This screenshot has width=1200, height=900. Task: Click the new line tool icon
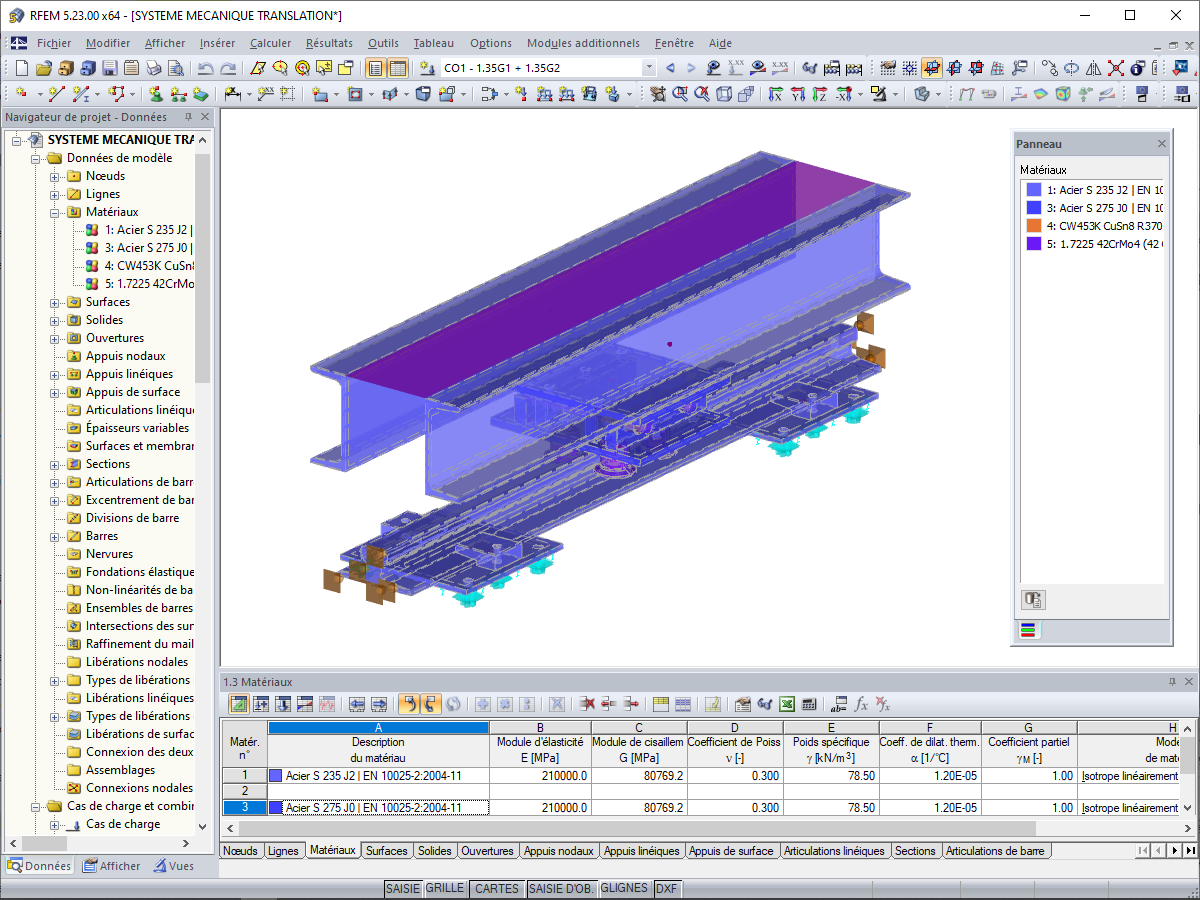tap(57, 94)
